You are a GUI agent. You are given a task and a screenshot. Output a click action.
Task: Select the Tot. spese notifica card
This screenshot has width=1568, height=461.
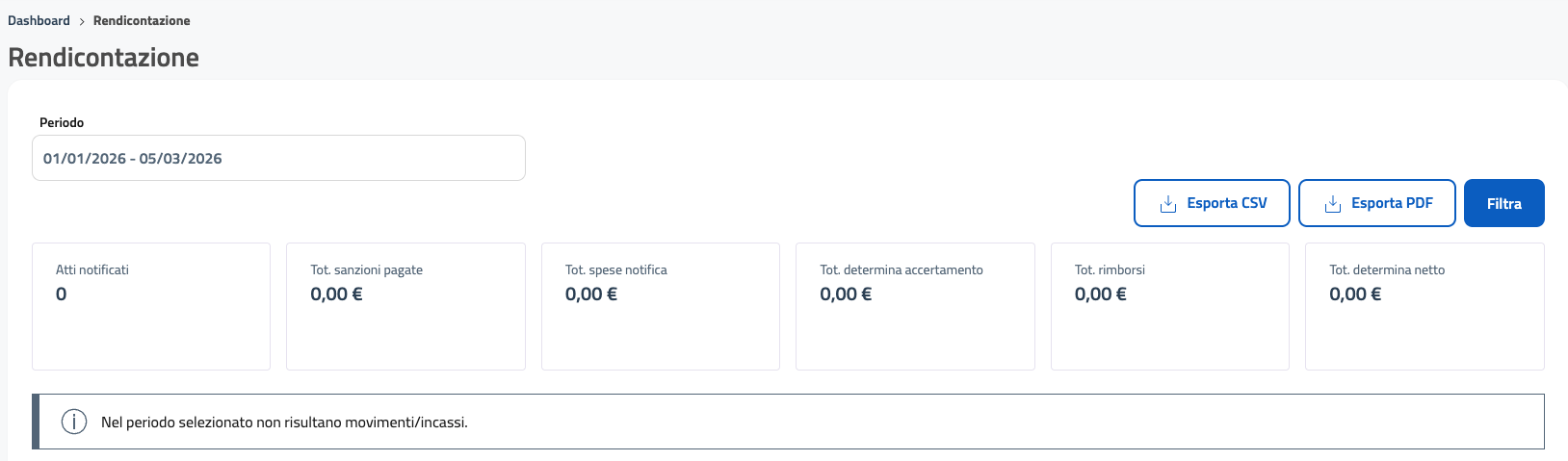tap(660, 306)
